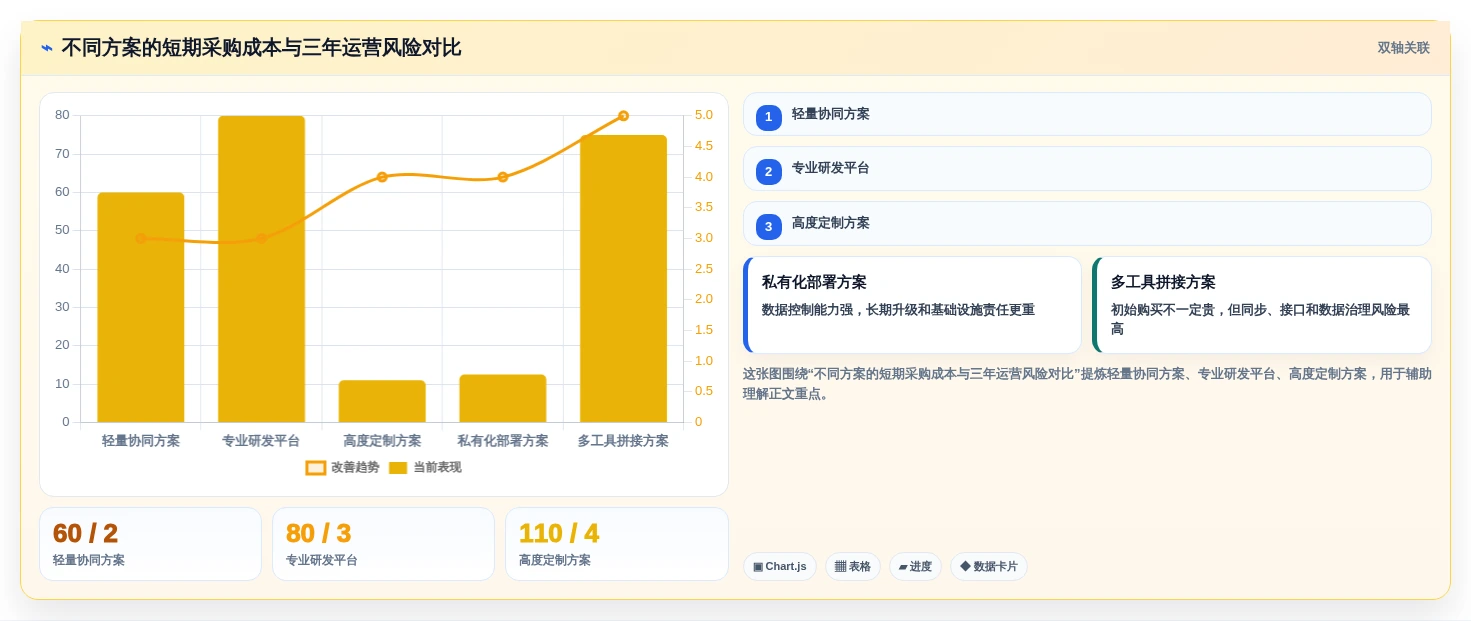
Task: Open the 多工具拼接方案 card
Action: point(1261,305)
